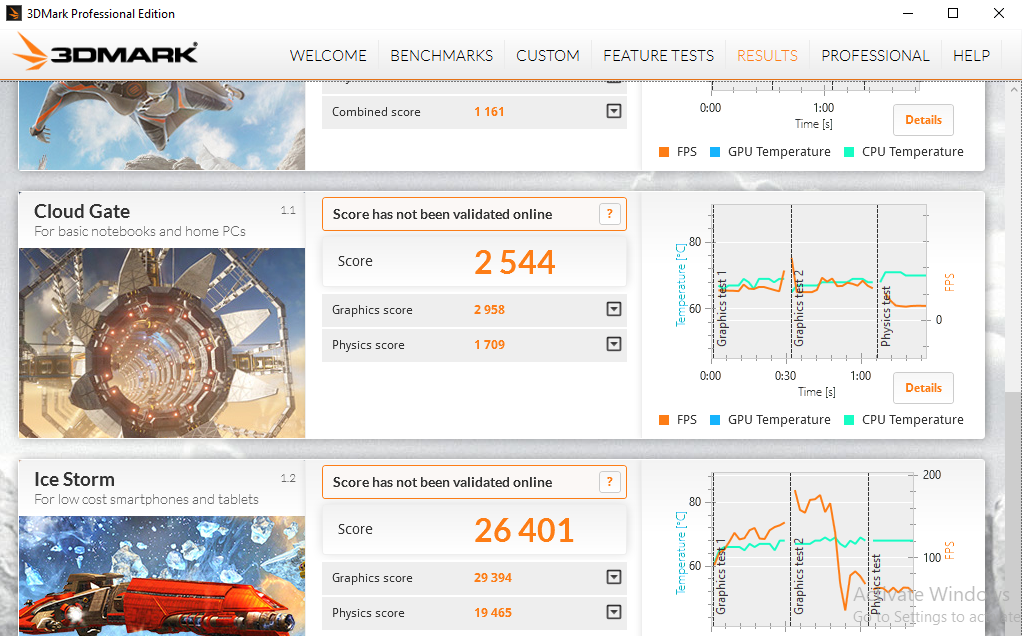
Task: Open the HELP tab
Action: coord(971,56)
